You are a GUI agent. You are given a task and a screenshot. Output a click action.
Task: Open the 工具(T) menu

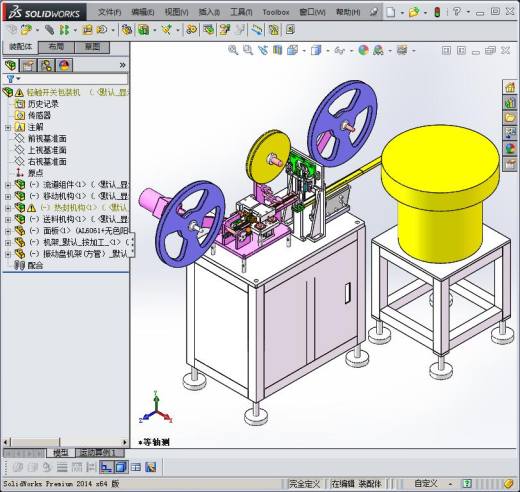tap(241, 12)
